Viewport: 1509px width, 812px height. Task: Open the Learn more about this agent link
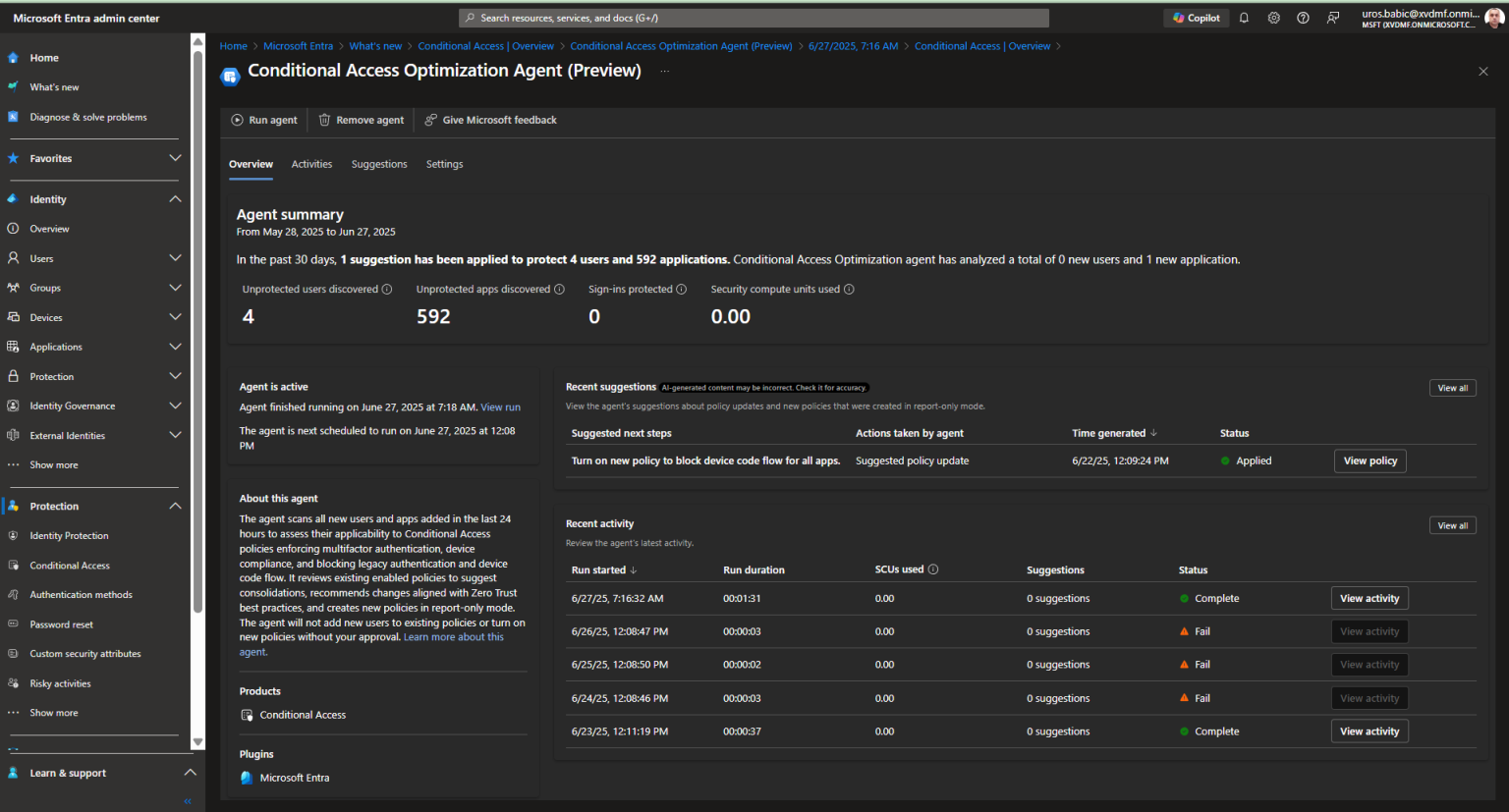453,636
